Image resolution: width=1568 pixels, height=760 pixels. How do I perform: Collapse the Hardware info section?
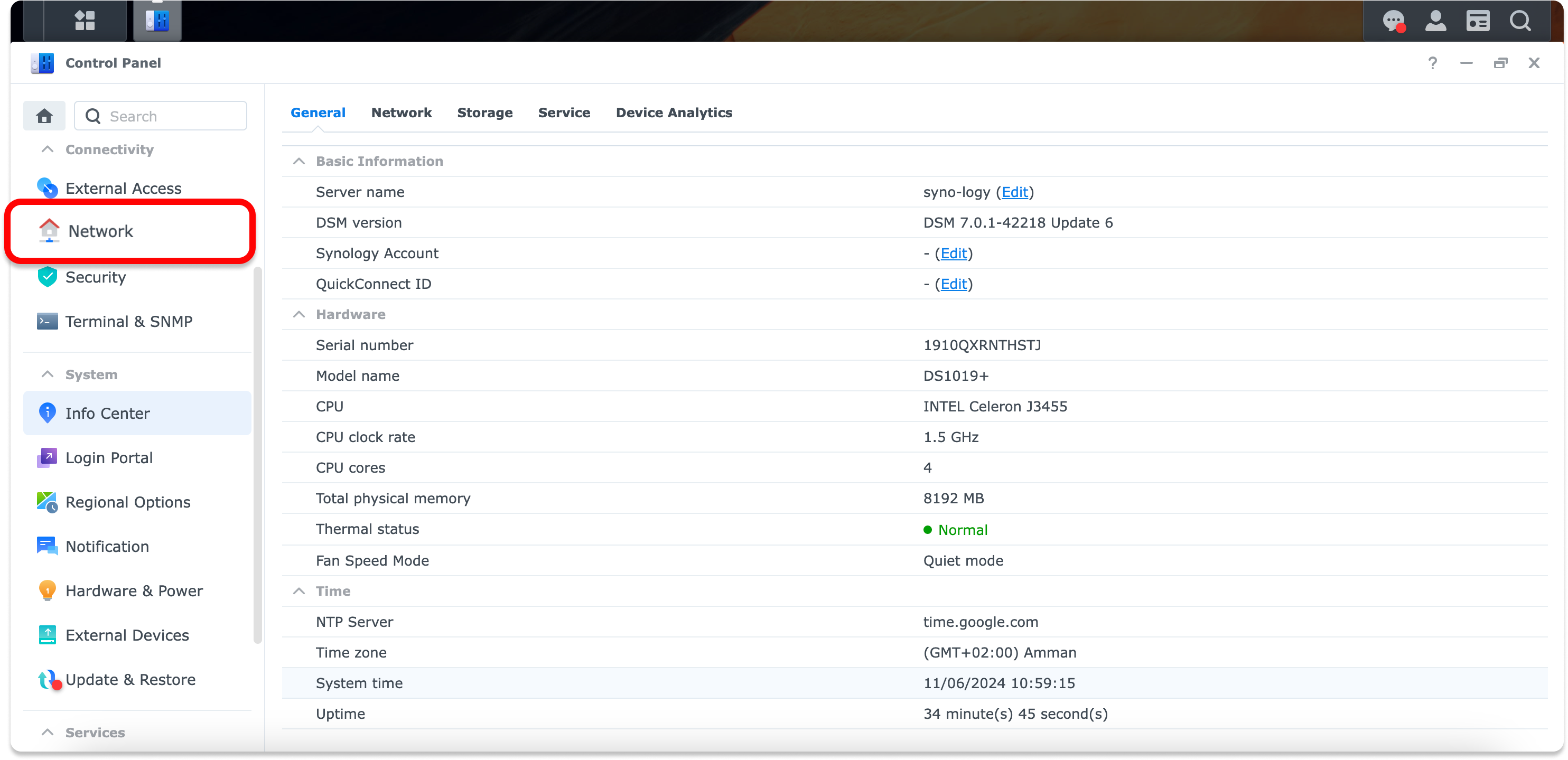(299, 314)
